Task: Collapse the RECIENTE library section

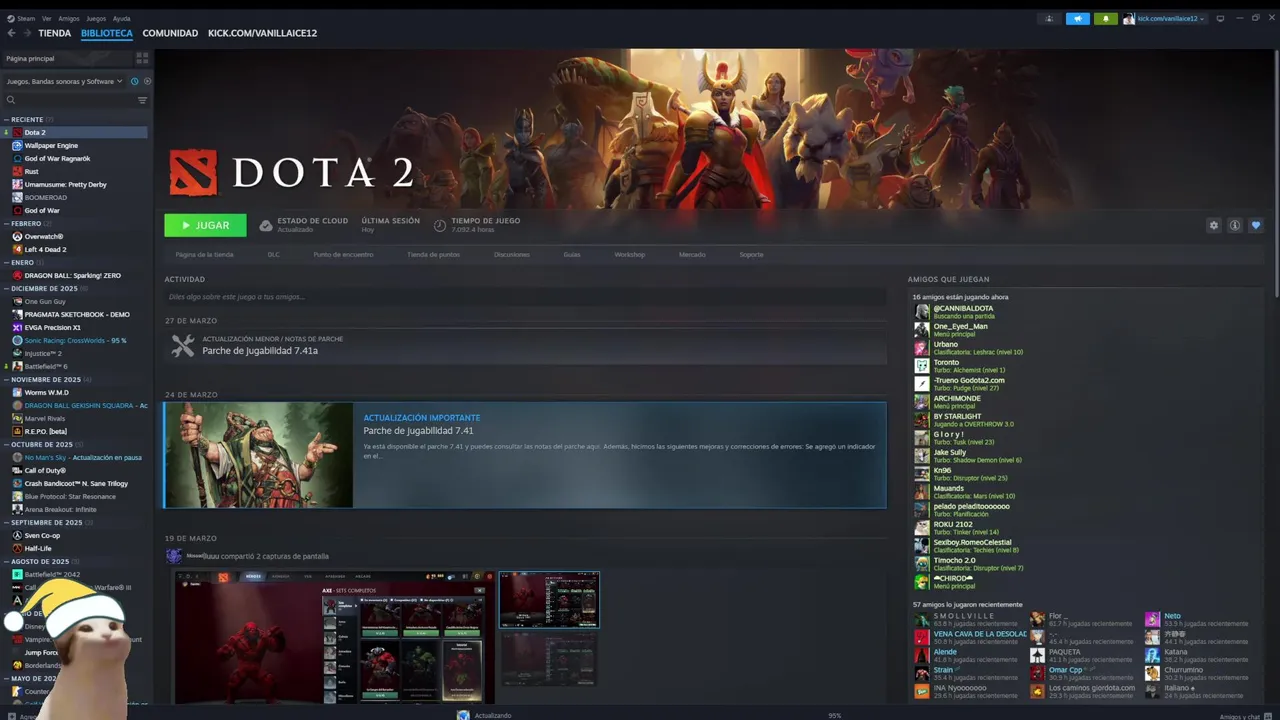Action: pyautogui.click(x=6, y=119)
